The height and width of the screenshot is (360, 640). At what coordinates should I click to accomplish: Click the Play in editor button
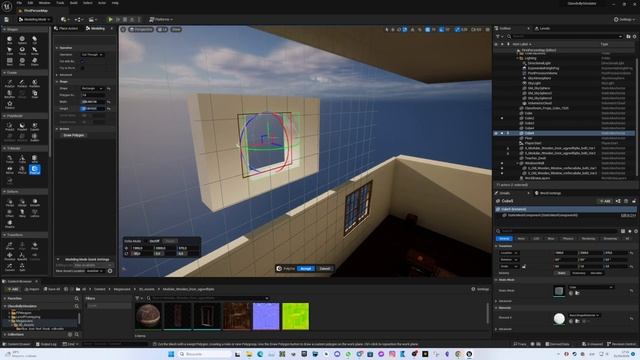click(110, 19)
